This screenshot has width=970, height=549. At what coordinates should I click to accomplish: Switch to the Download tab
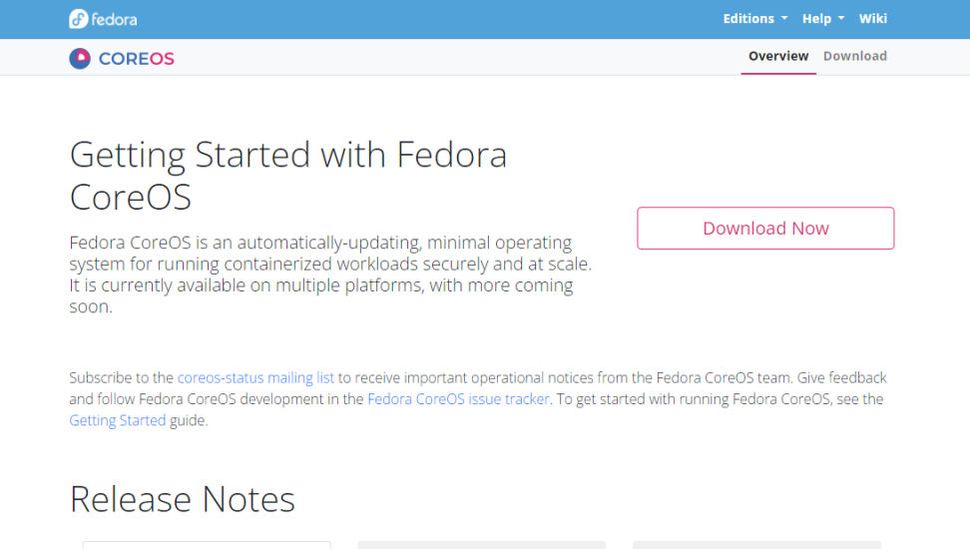click(x=855, y=56)
